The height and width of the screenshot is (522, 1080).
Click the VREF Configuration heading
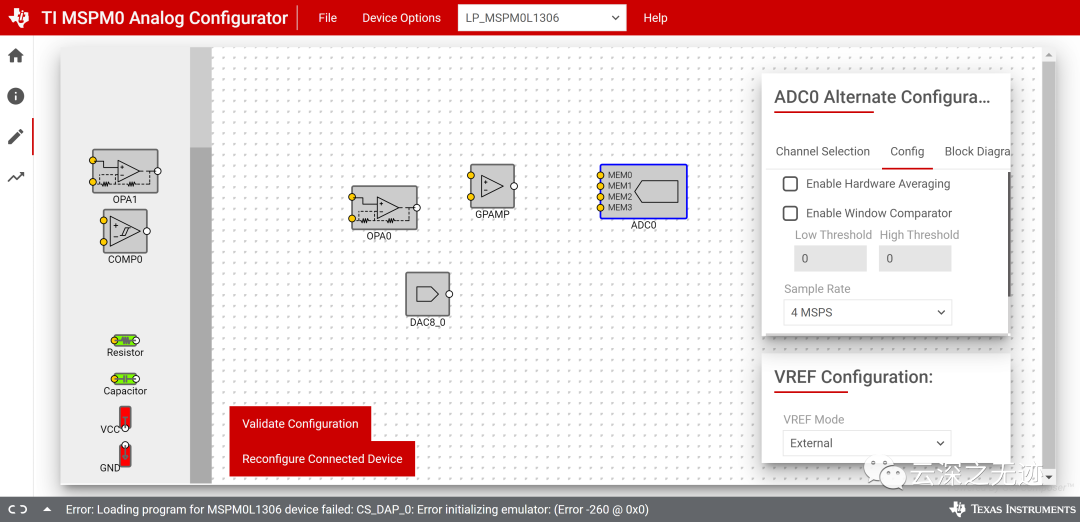click(853, 377)
